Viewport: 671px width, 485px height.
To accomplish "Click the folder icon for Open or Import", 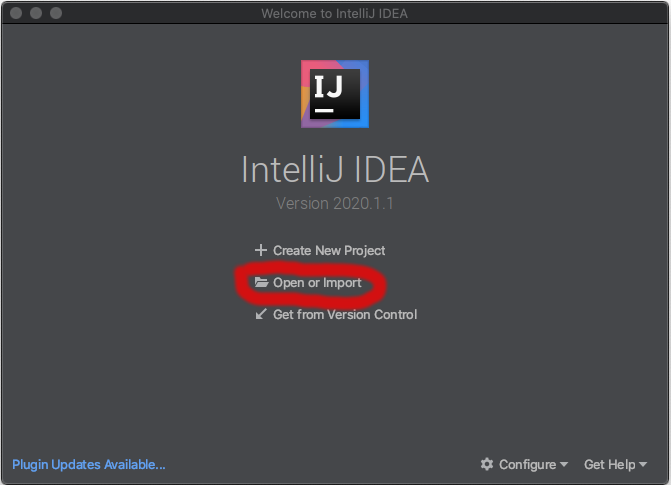I will coord(262,283).
